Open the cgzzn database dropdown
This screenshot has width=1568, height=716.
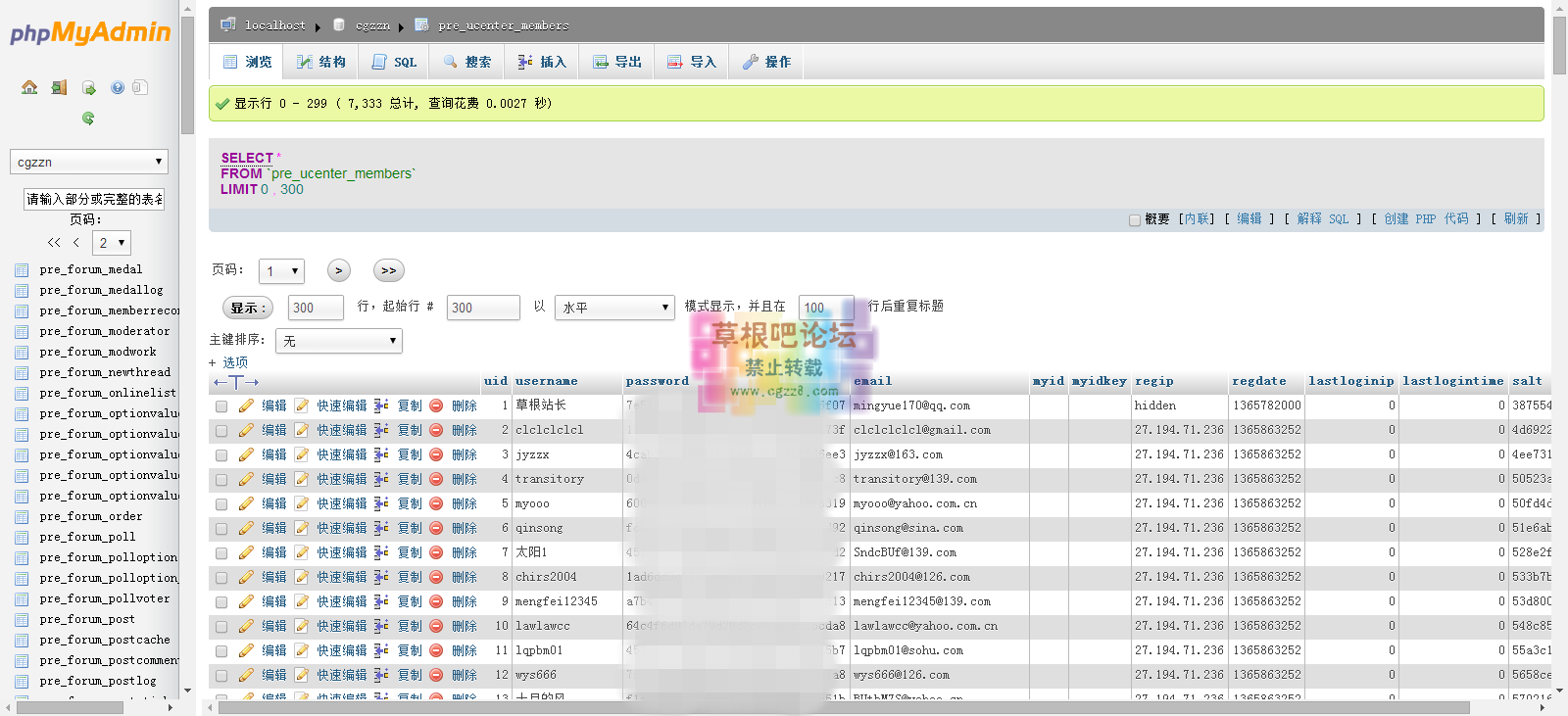[x=89, y=162]
